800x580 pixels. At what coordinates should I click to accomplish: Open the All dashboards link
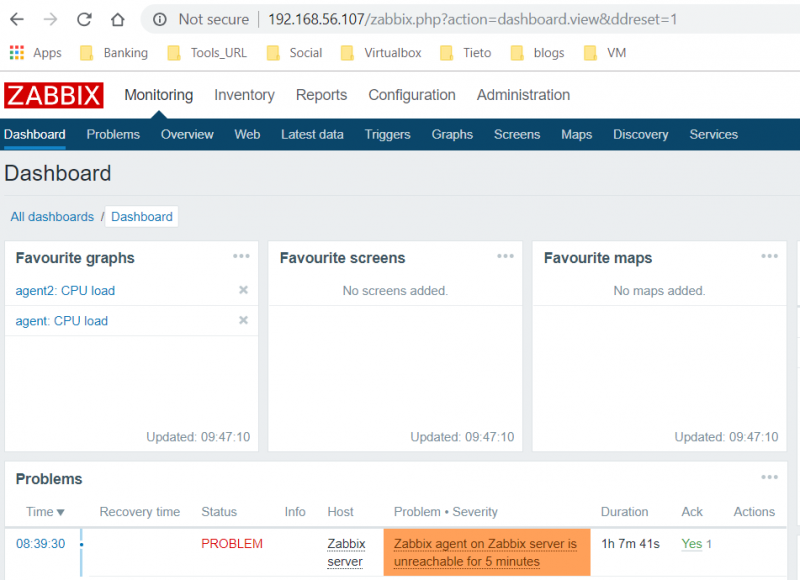point(52,217)
